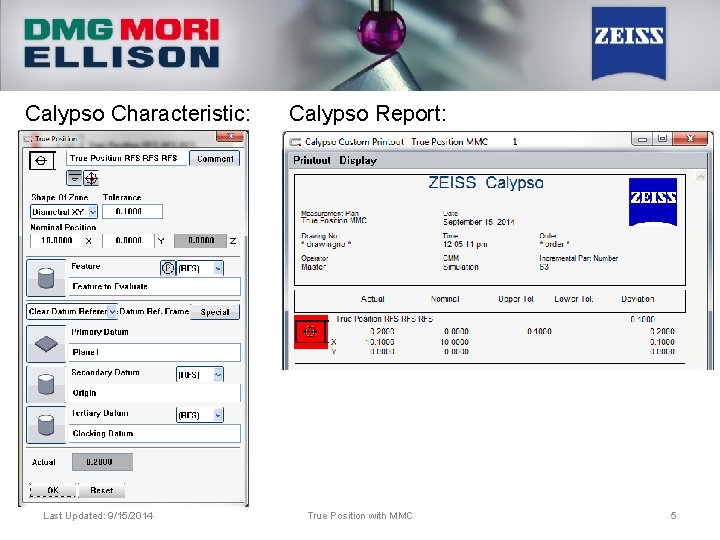Click the Plane1 primary datum field

[x=154, y=352]
